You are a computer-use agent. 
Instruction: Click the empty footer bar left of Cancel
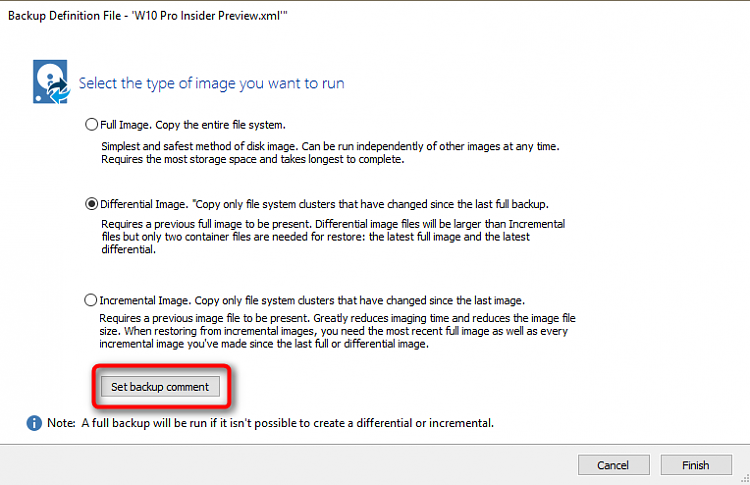click(x=287, y=465)
